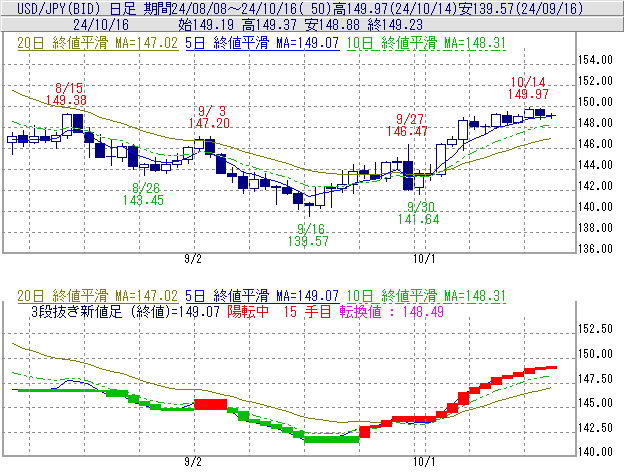Click the period low 安139.57(24/09/16) text

[521, 8]
